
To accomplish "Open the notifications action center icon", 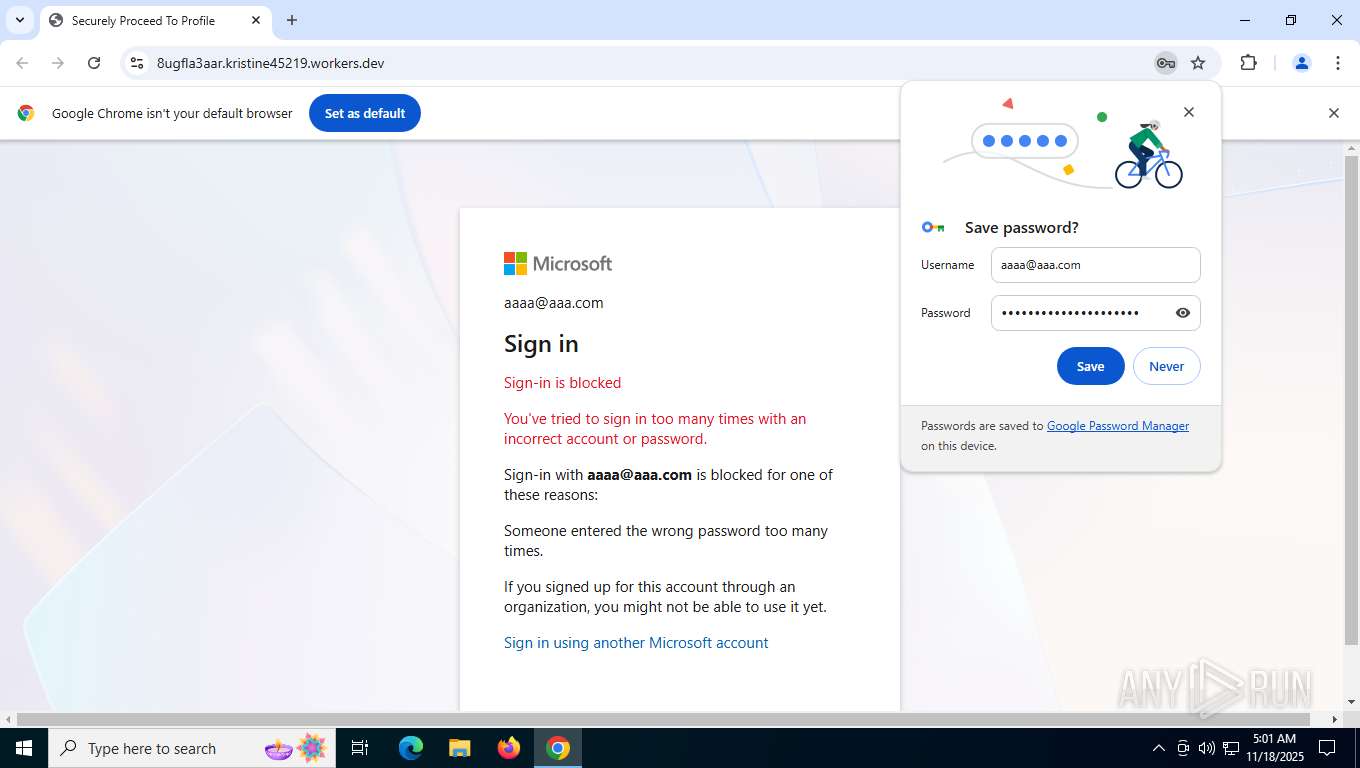I will pos(1327,748).
